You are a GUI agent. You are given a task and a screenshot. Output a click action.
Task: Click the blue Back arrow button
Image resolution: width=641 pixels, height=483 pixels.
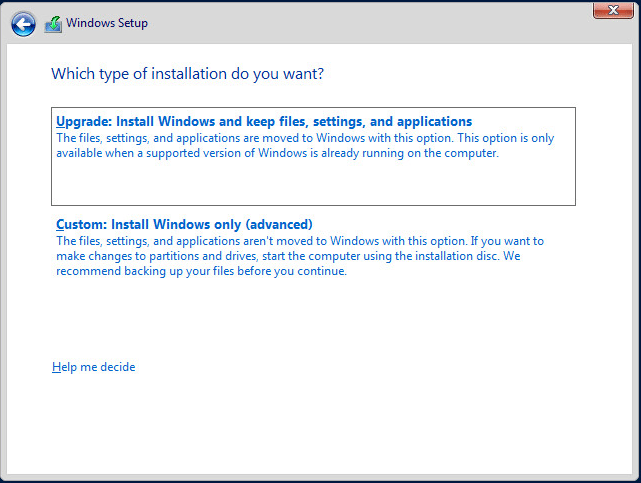[x=23, y=23]
